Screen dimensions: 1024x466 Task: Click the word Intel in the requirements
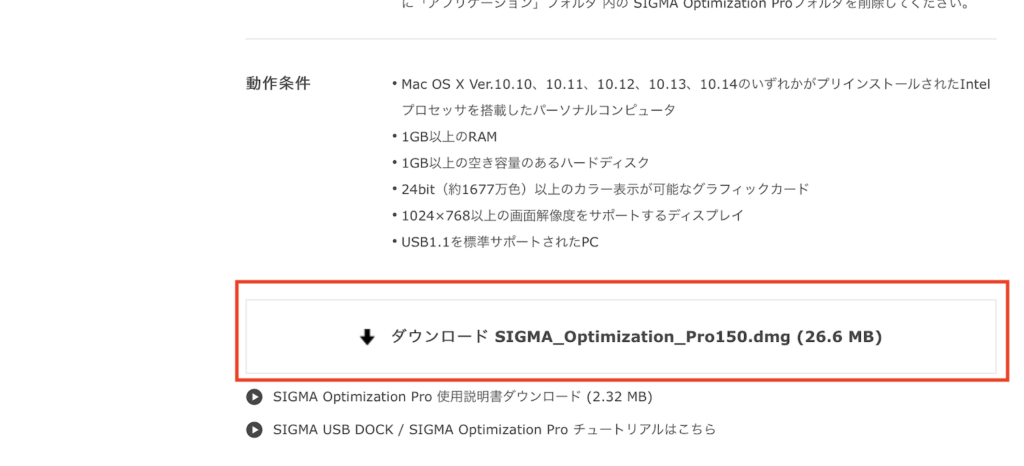click(x=975, y=84)
